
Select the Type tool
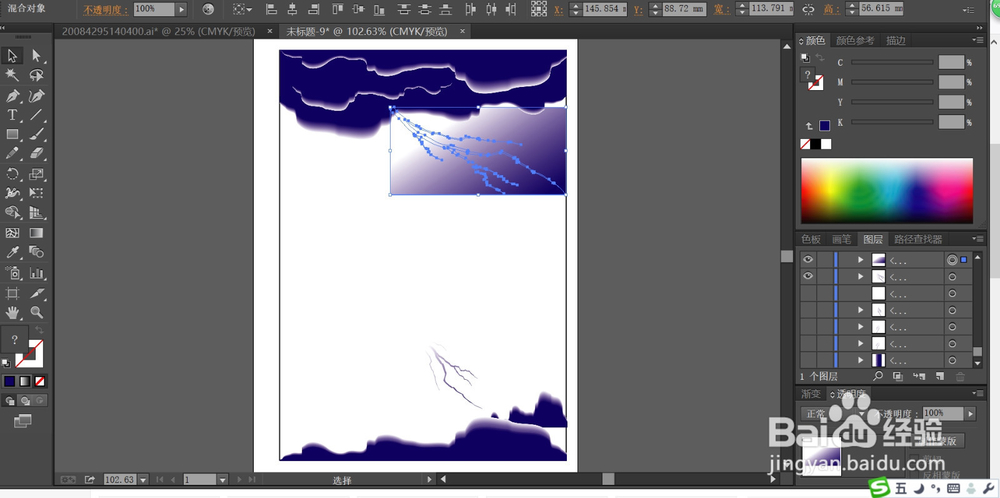click(12, 115)
